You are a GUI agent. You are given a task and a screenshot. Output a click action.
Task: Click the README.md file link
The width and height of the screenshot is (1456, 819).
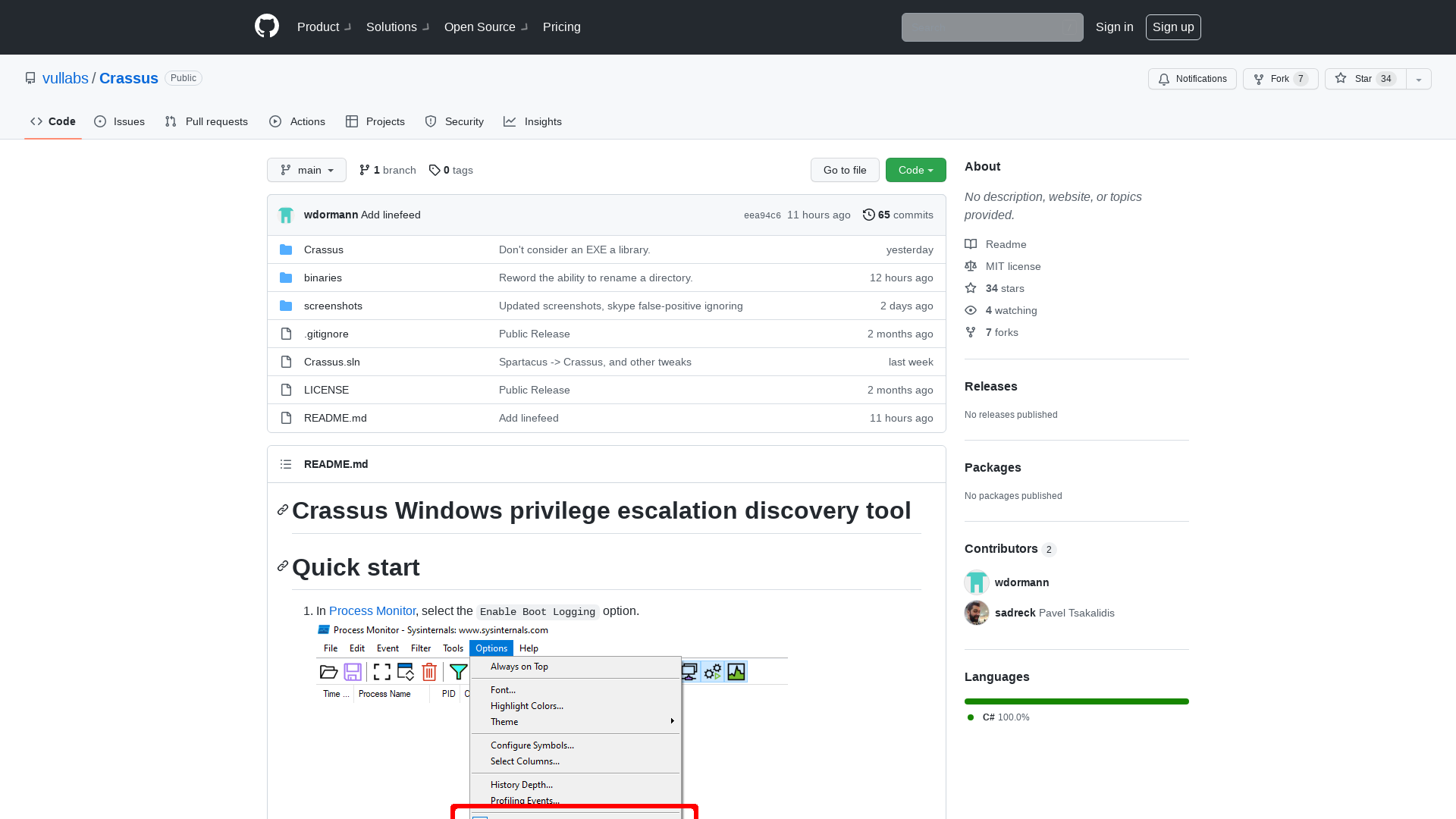335,417
